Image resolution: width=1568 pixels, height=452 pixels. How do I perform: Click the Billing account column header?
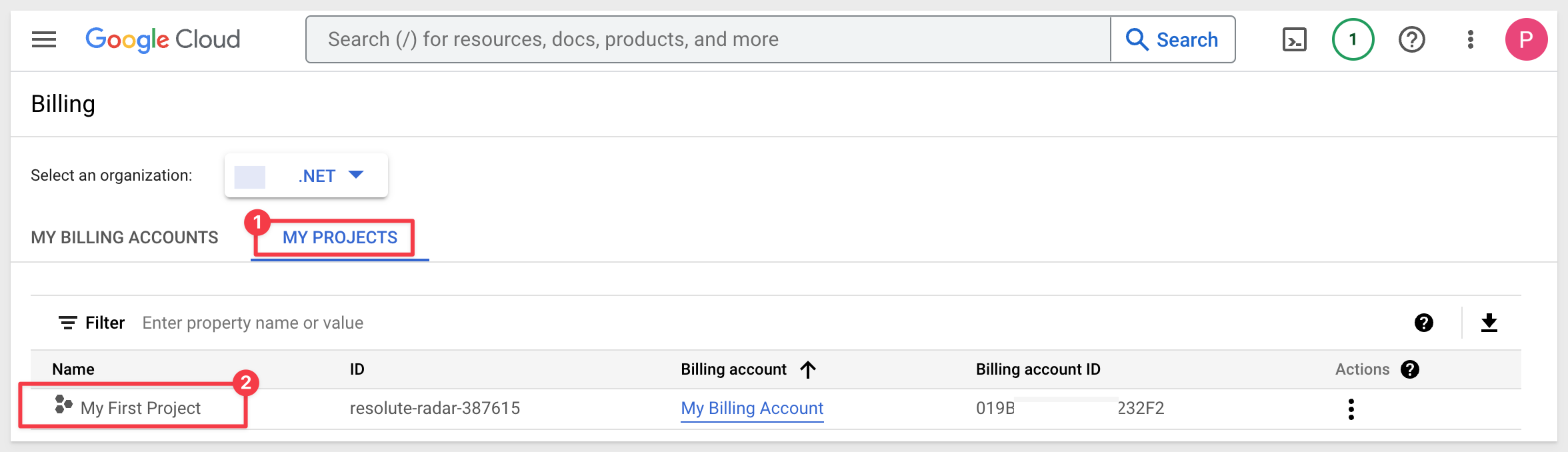click(733, 369)
